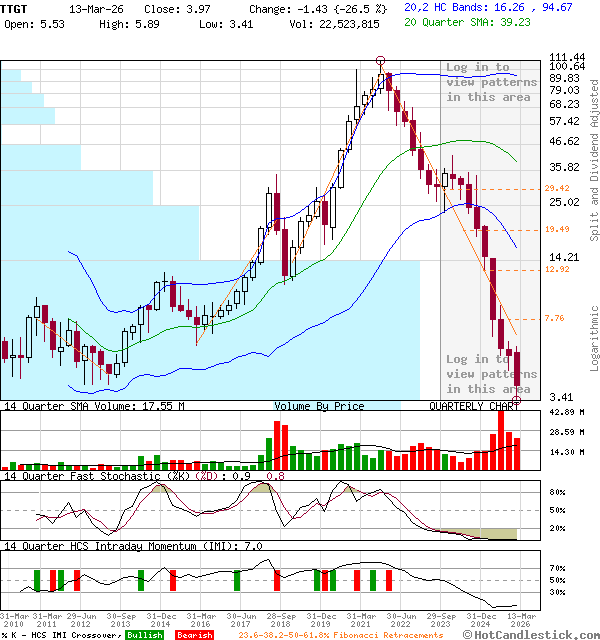Click the red Bearish legend box

[193, 635]
